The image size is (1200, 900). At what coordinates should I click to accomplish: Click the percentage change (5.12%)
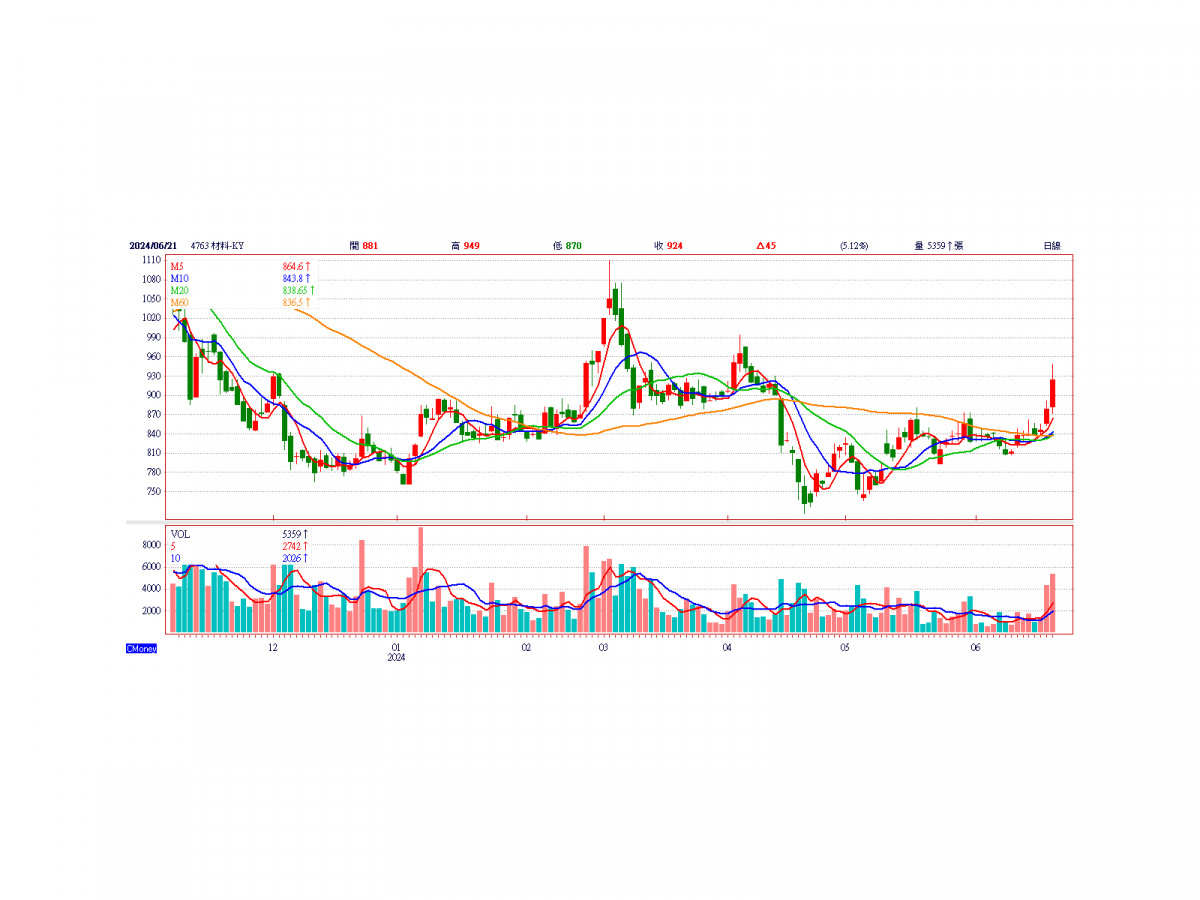[854, 245]
